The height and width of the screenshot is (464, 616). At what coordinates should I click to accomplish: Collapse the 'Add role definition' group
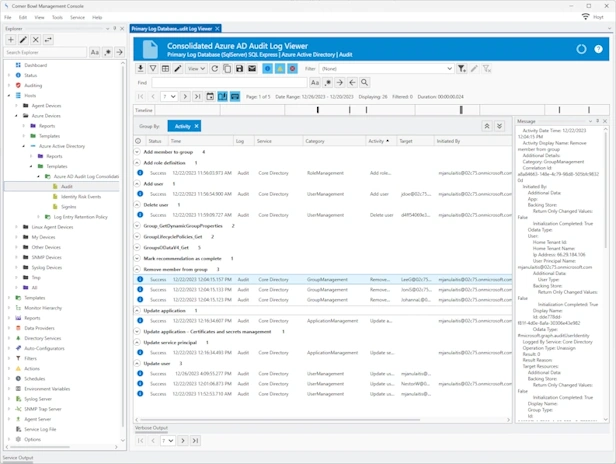pos(137,162)
